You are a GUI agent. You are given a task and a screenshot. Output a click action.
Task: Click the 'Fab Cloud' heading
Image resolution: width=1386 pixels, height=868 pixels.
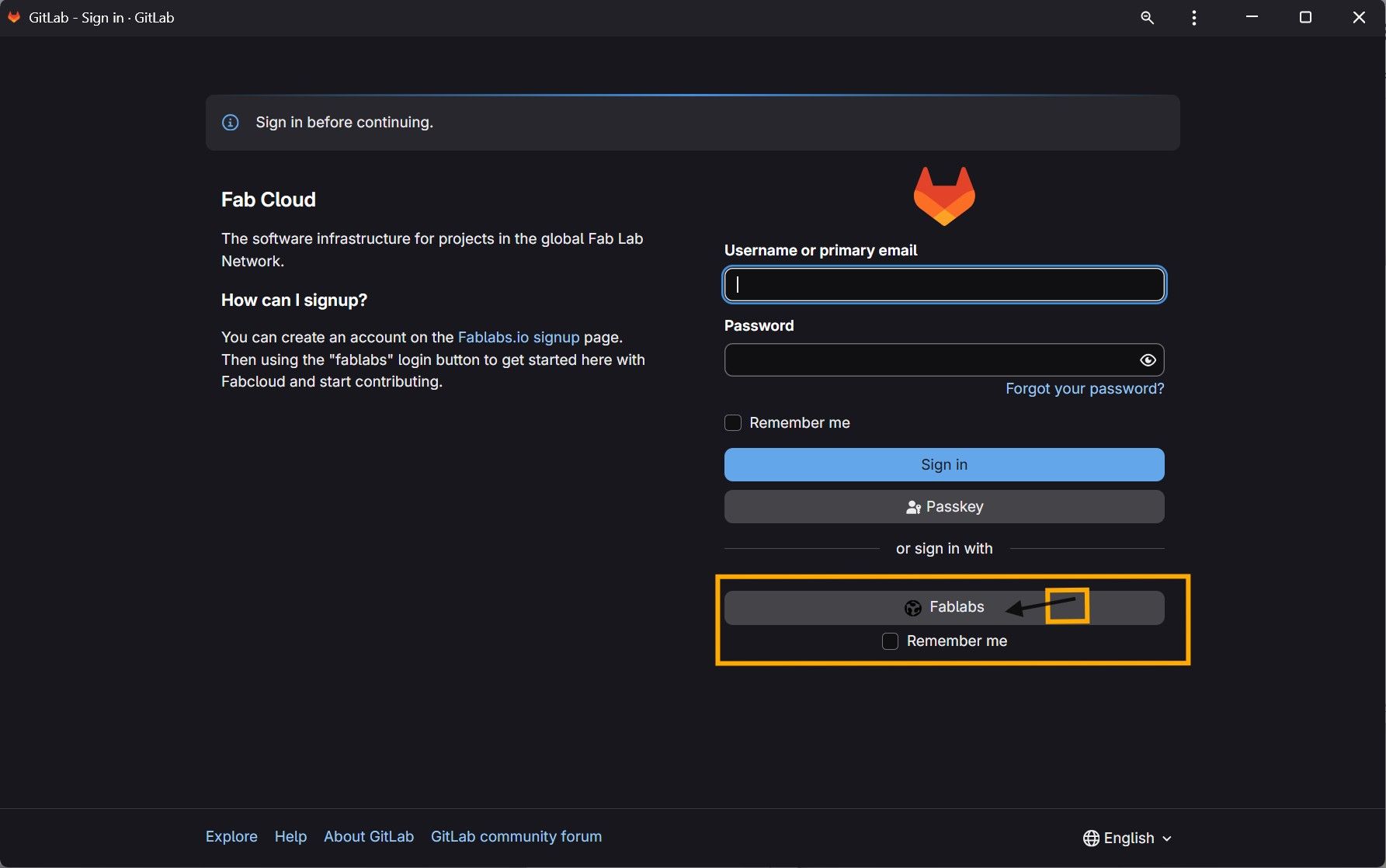coord(269,200)
